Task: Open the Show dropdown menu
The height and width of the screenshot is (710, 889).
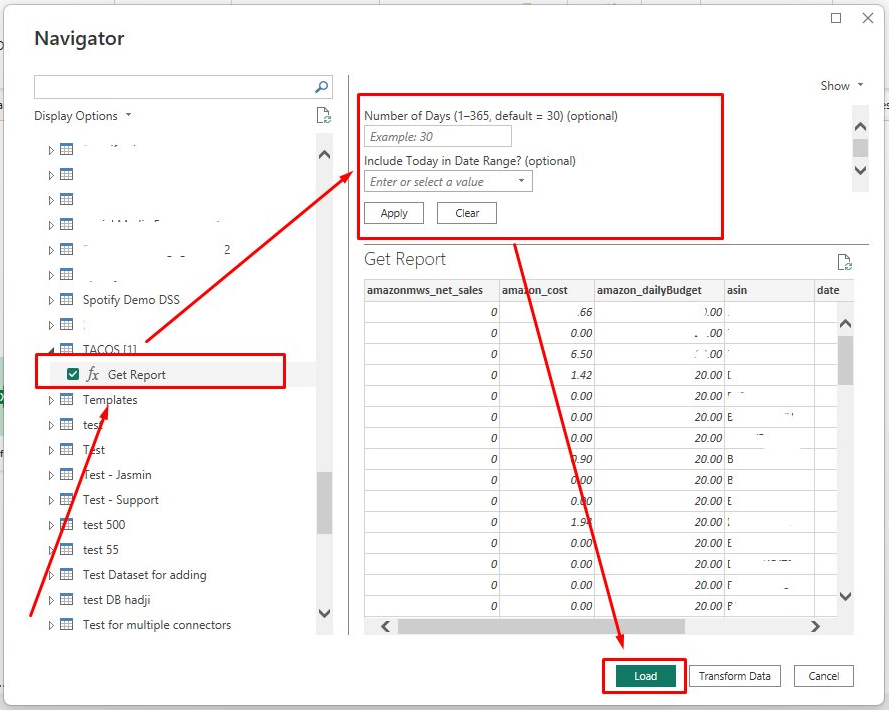Action: [841, 86]
